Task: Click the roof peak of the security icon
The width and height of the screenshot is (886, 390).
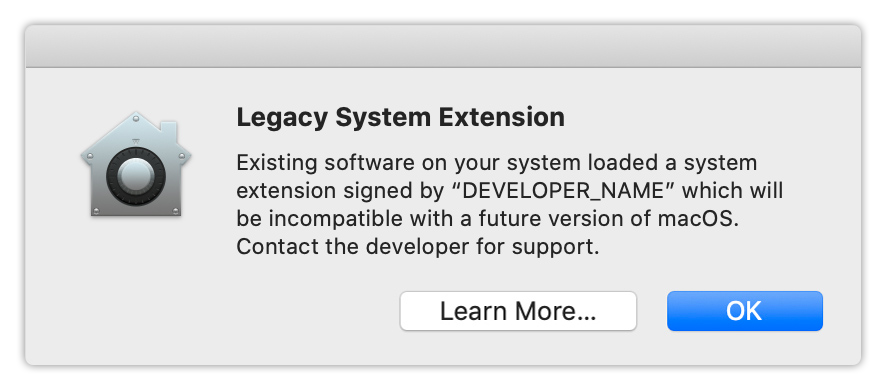Action: click(136, 116)
